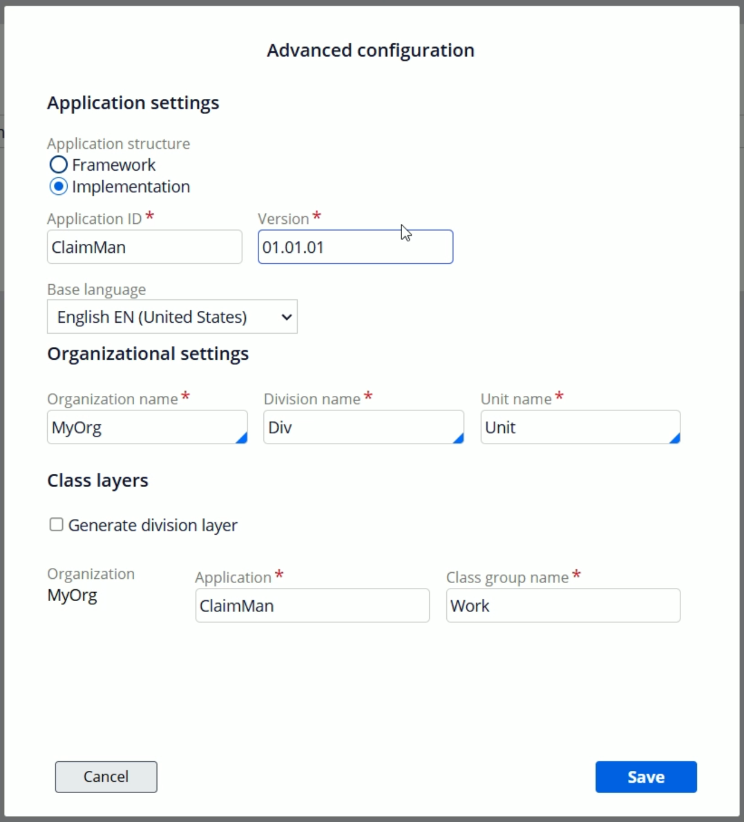
Task: Click the blue autocomplete corner in Unit name
Action: [675, 438]
